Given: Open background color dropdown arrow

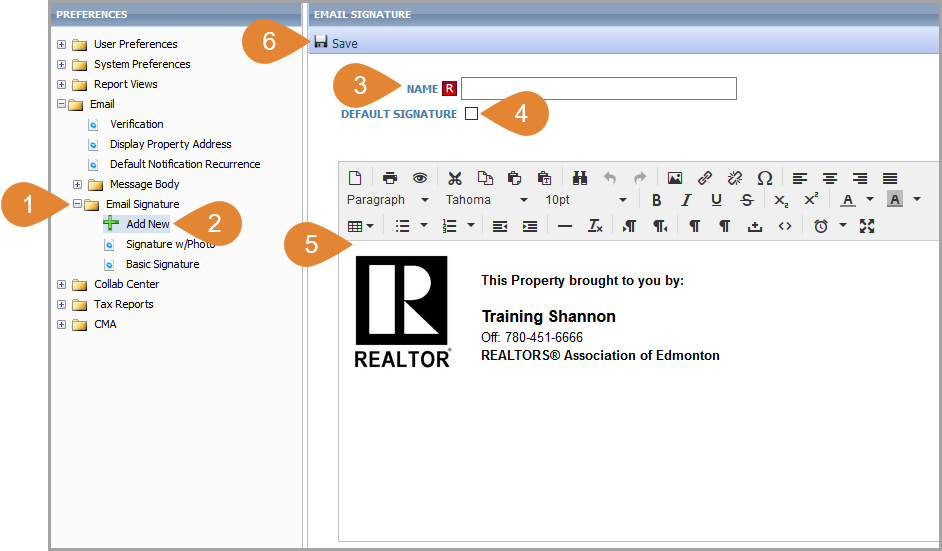Looking at the screenshot, I should (x=917, y=199).
